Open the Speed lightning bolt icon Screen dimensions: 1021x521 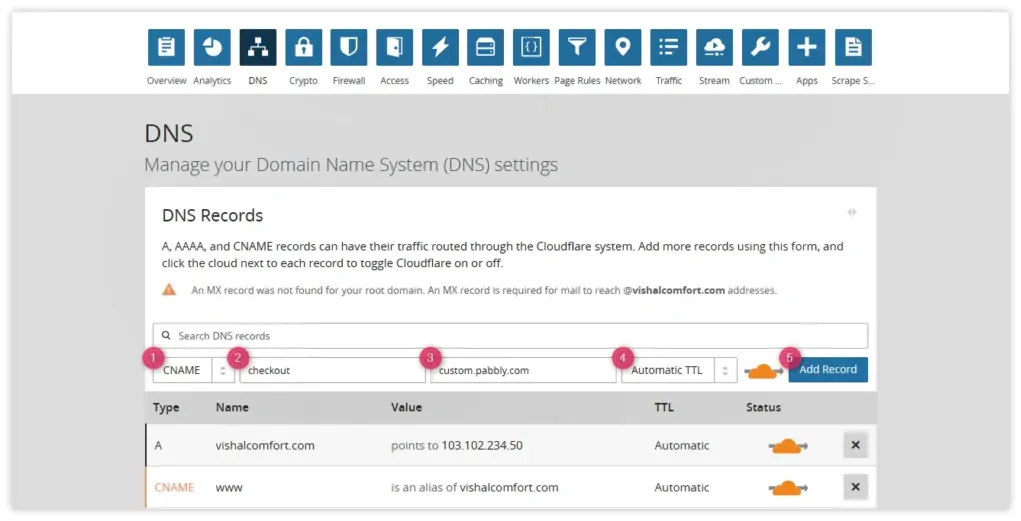tap(440, 48)
